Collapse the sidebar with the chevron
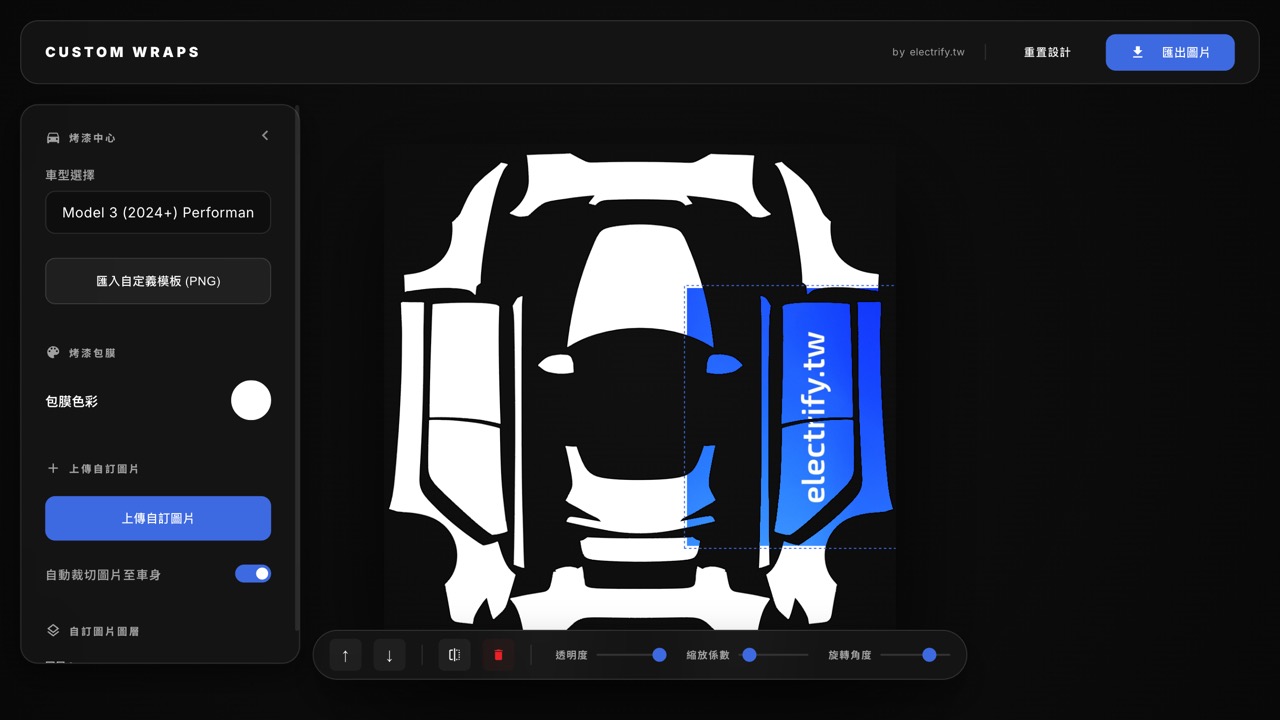1280x720 pixels. 265,136
